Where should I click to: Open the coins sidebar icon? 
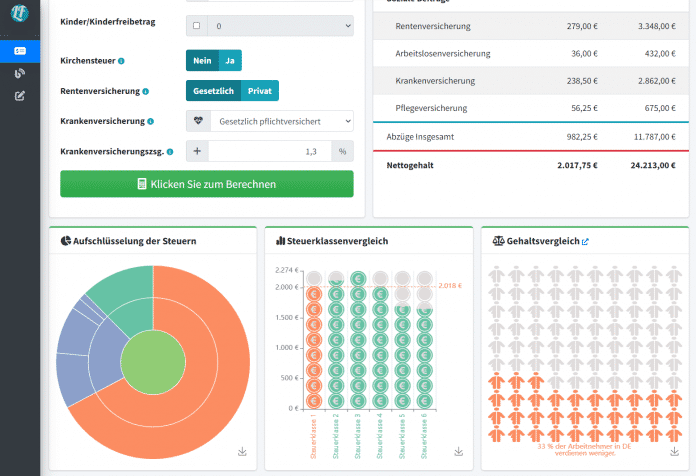20,73
